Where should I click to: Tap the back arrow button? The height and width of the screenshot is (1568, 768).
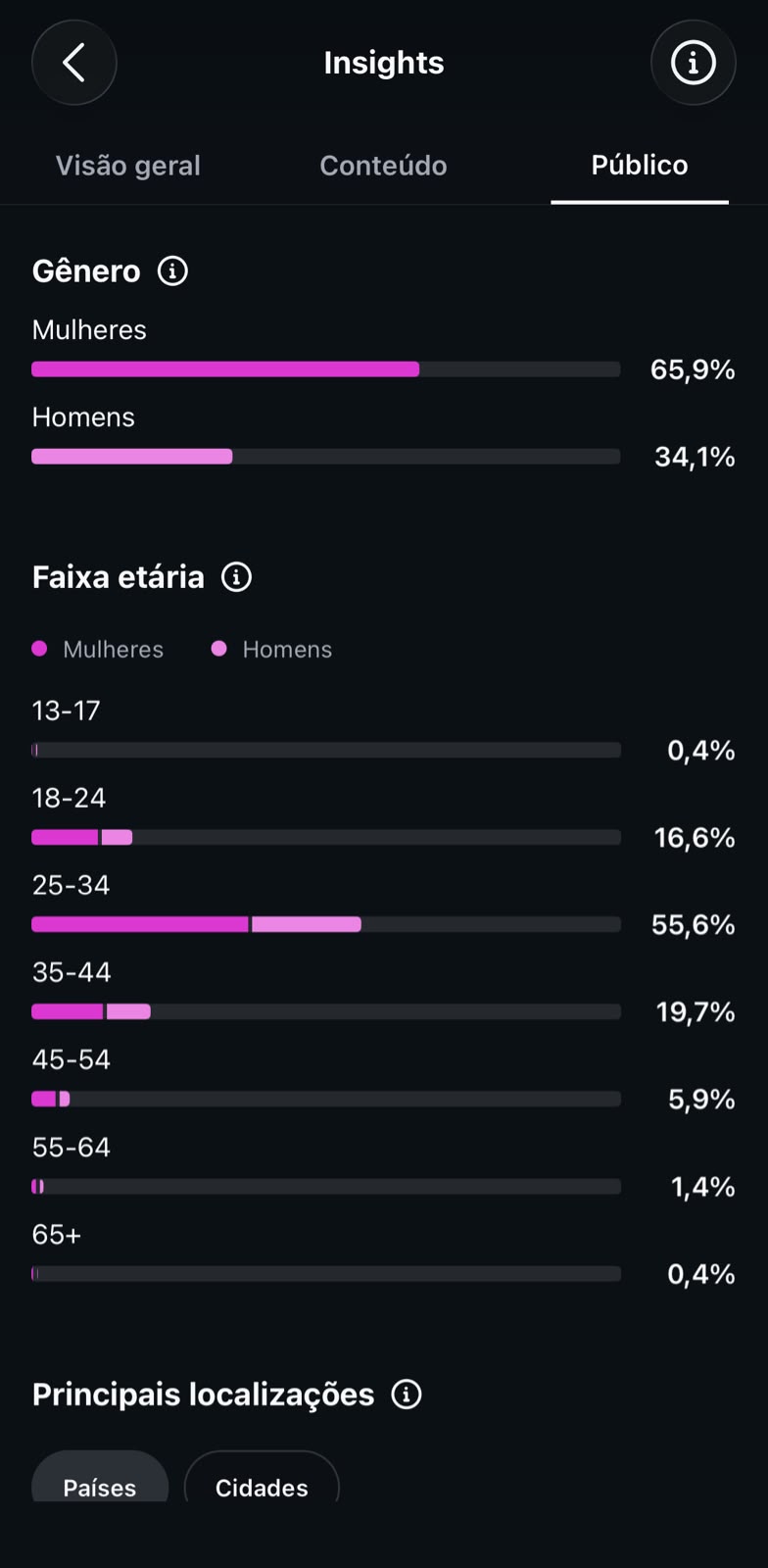tap(74, 63)
